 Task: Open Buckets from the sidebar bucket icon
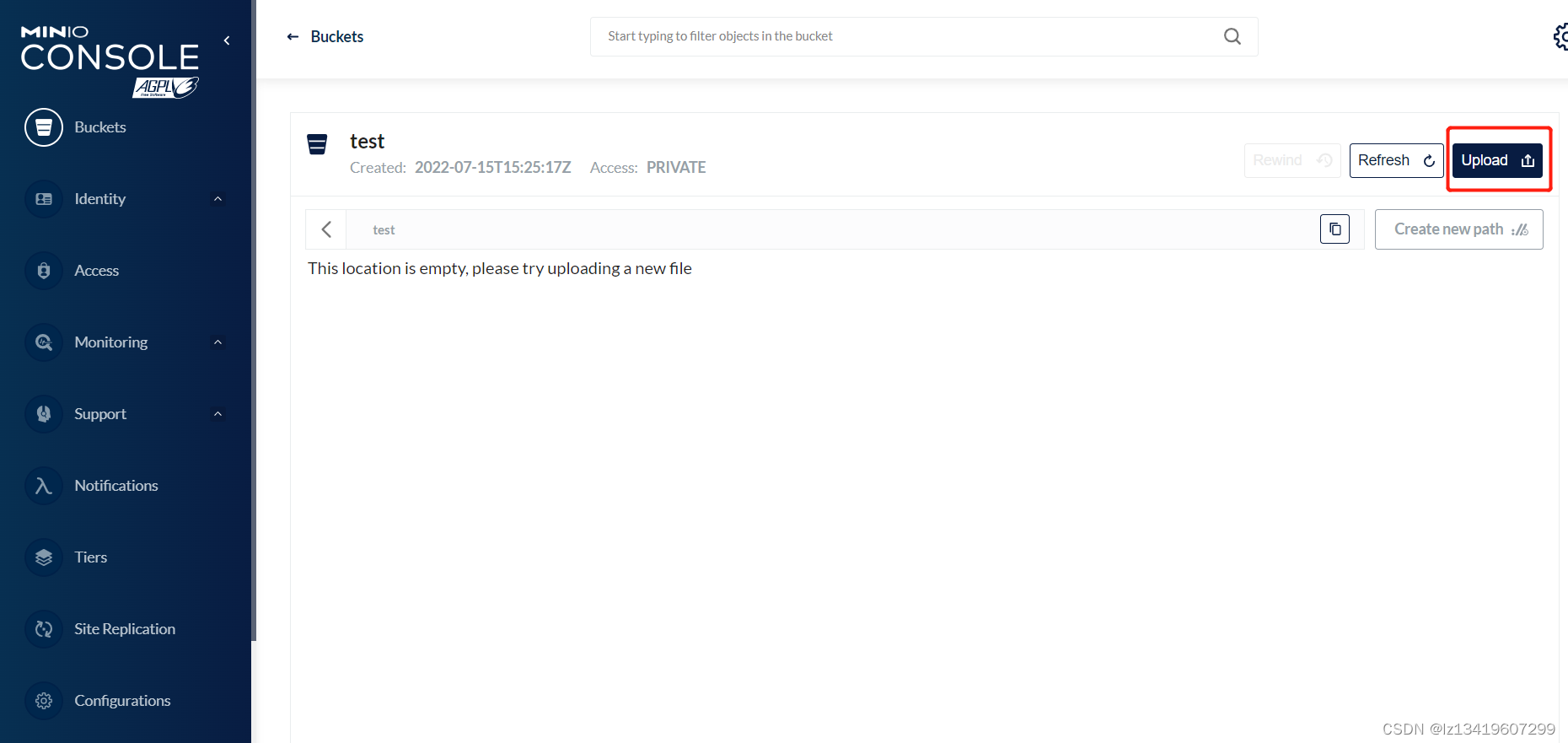click(x=44, y=127)
